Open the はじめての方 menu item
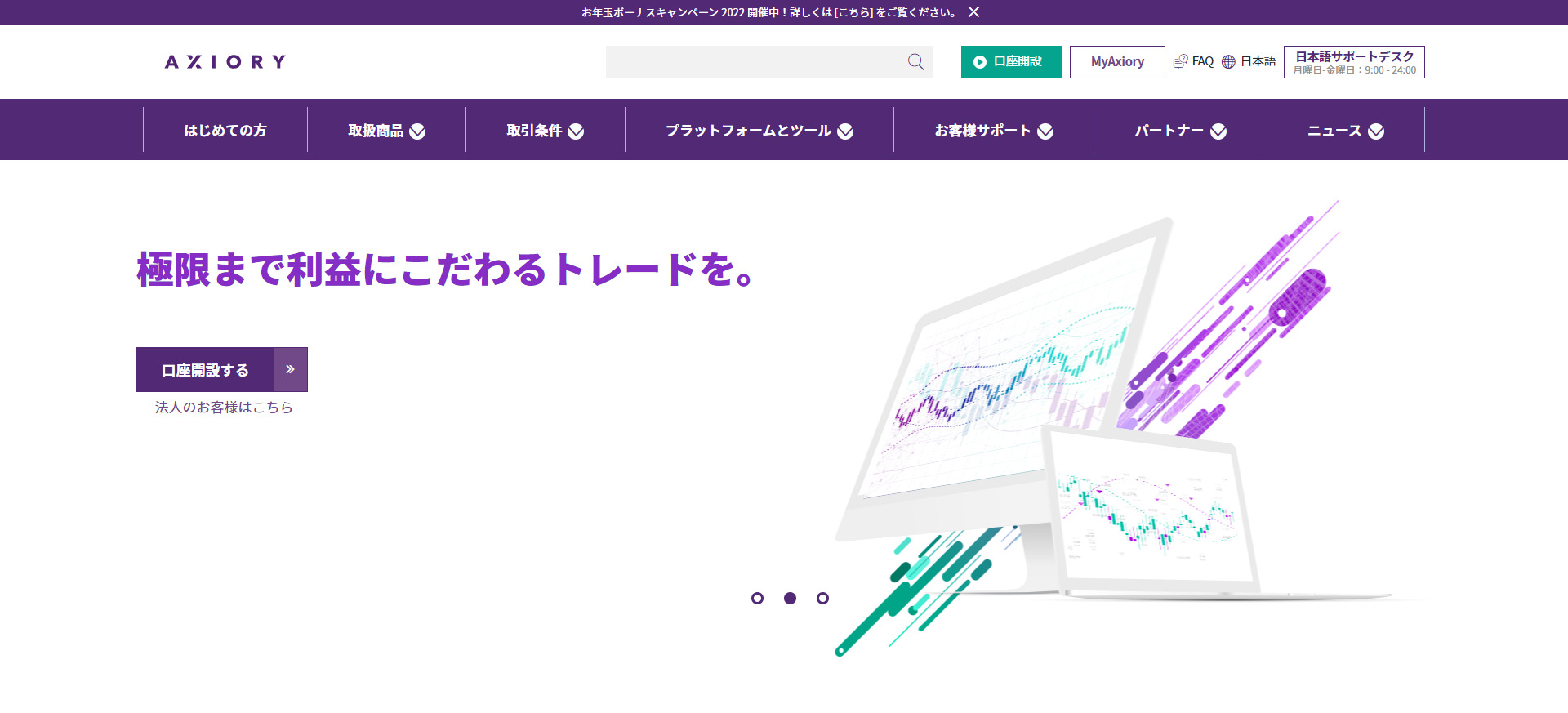 [225, 131]
